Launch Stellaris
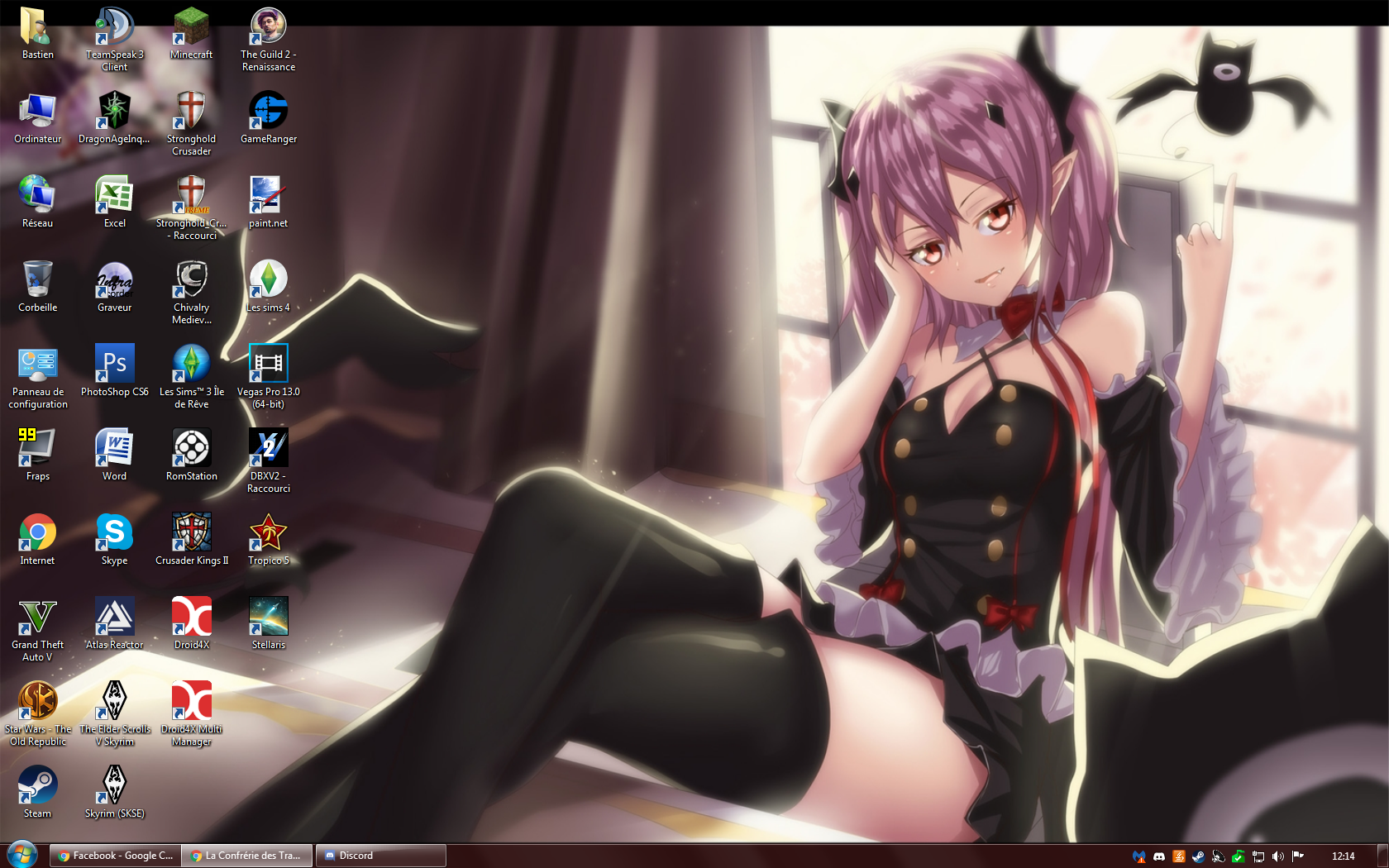This screenshot has width=1389, height=868. 268,624
